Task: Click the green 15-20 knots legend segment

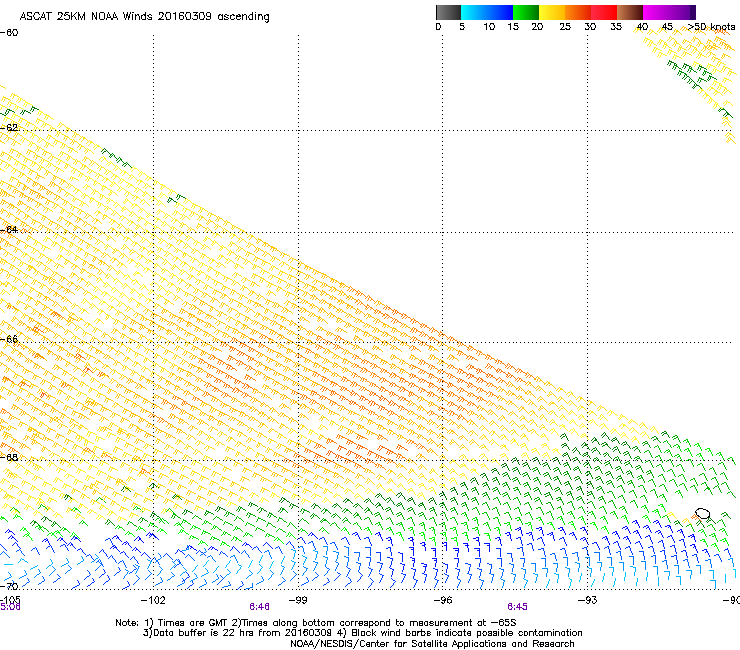Action: click(x=526, y=12)
